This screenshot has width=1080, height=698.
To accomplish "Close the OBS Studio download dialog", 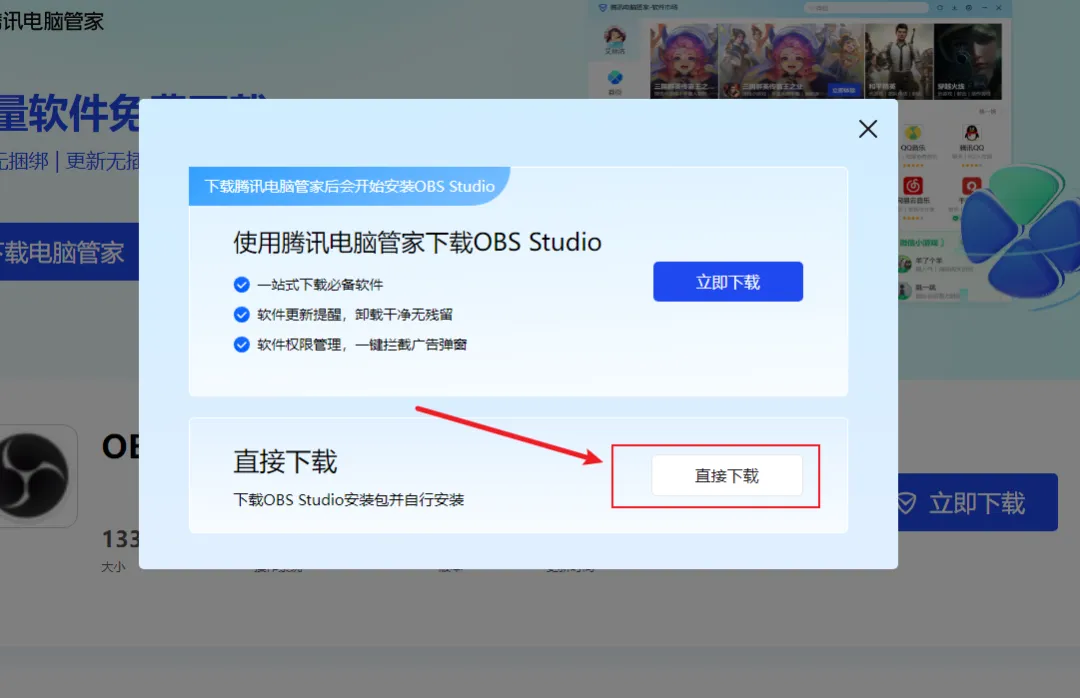I will click(x=868, y=129).
